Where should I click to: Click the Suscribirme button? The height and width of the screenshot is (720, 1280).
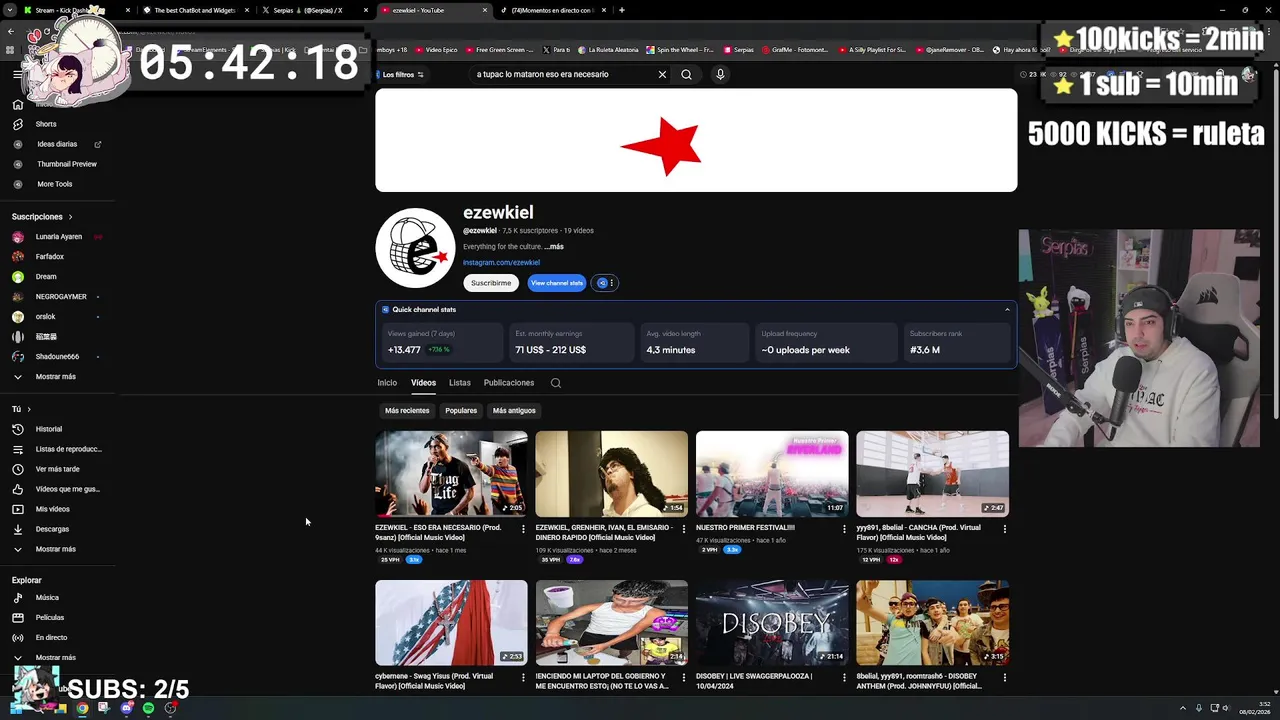coord(491,283)
